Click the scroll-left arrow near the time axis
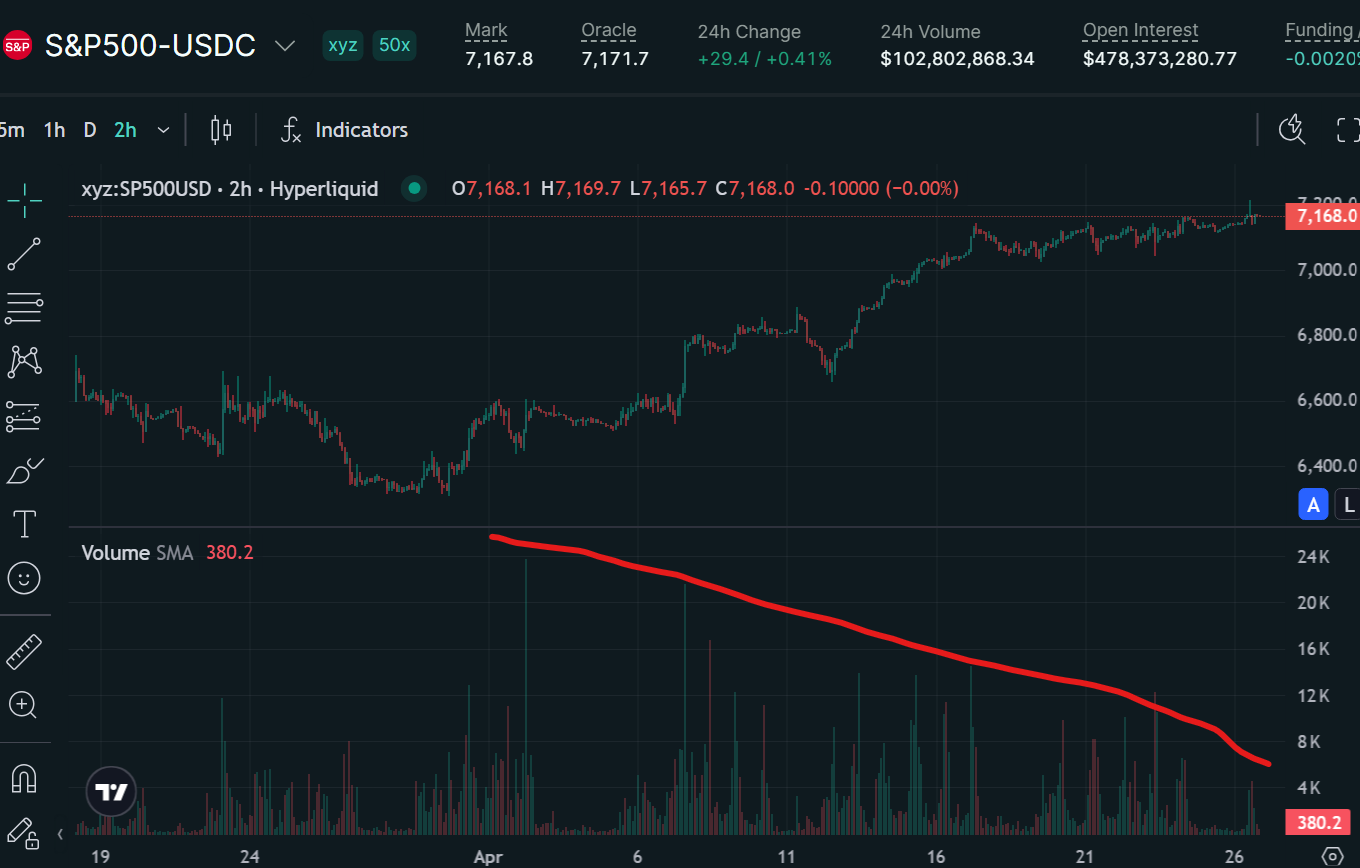This screenshot has width=1360, height=868. pos(61,833)
